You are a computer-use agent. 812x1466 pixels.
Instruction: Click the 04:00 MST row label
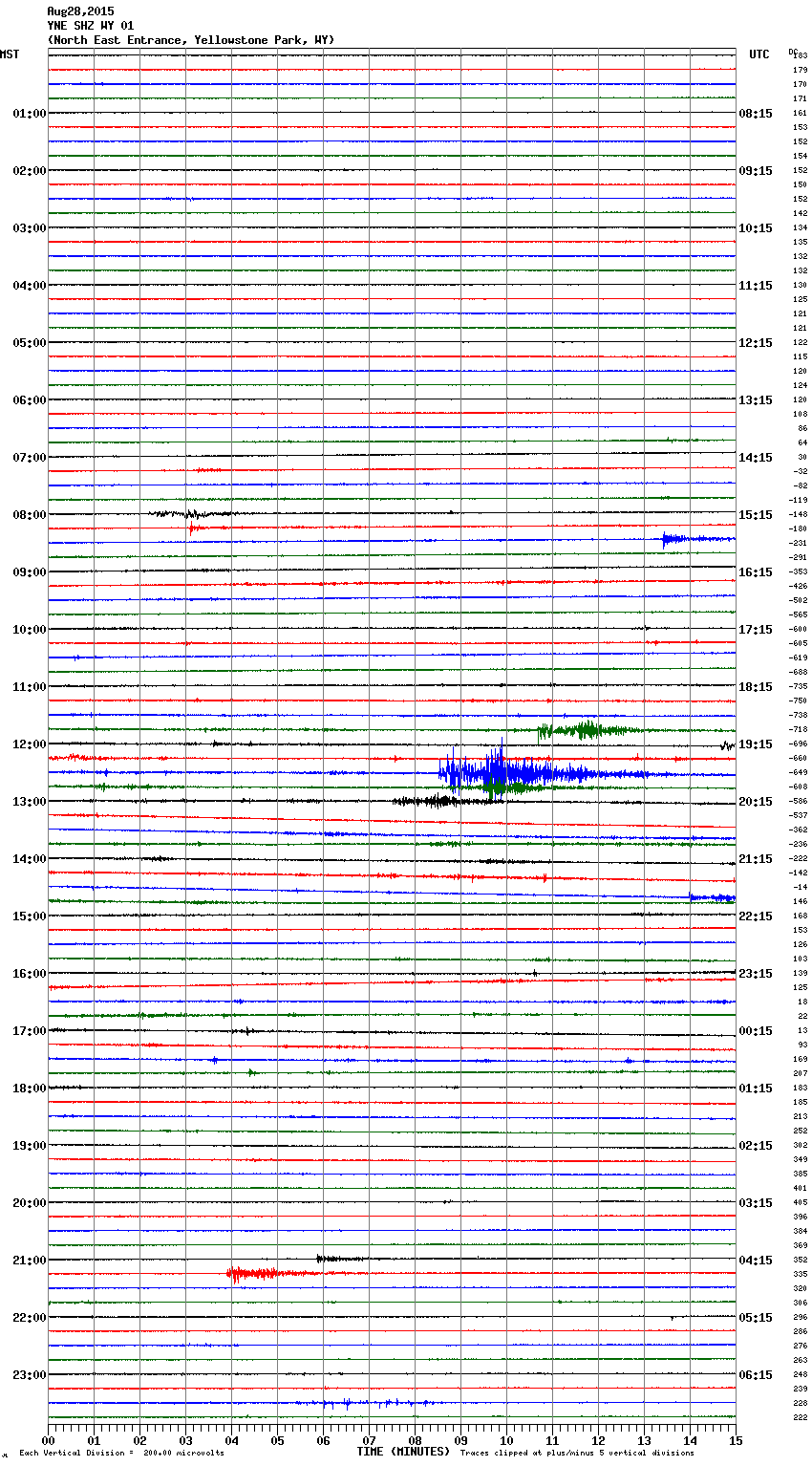coord(30,286)
